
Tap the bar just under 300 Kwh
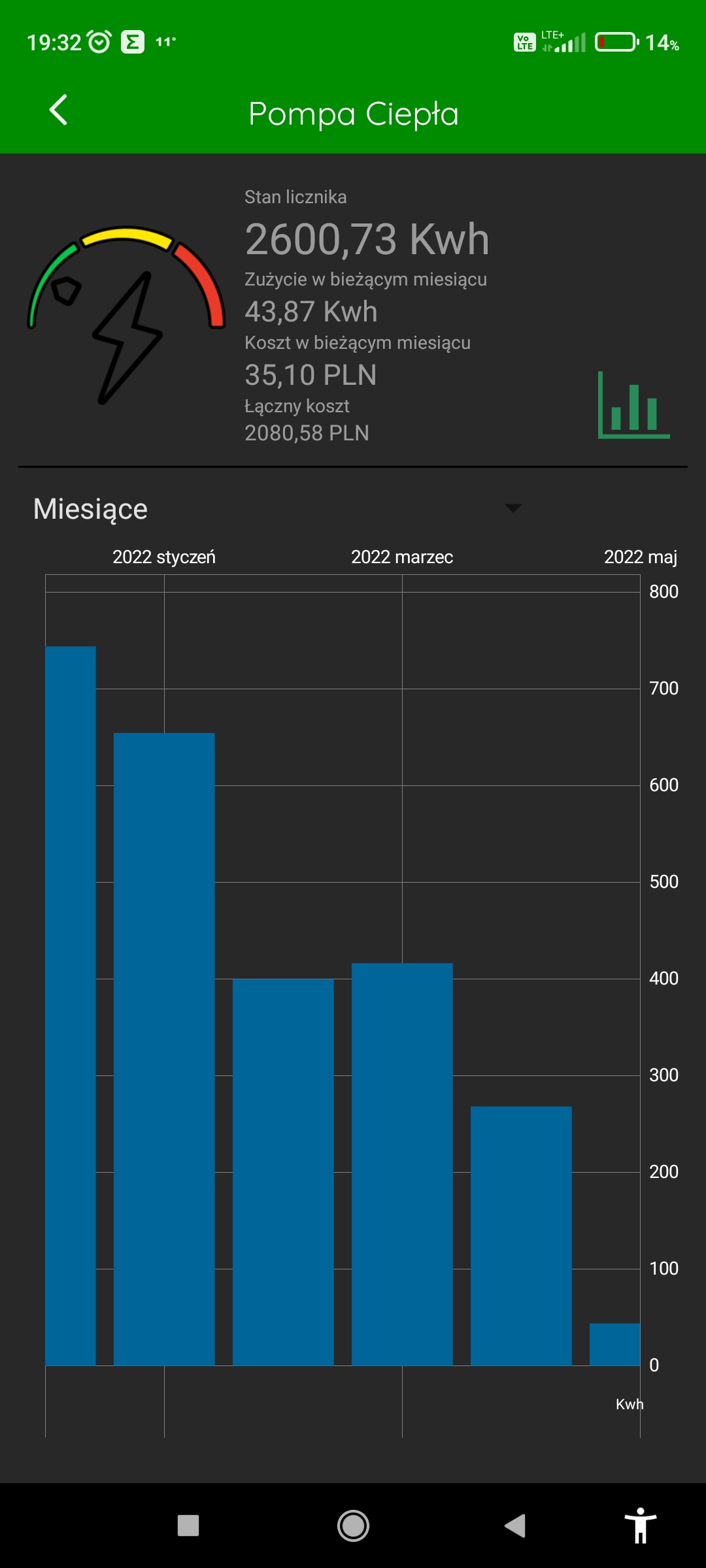tap(521, 1235)
